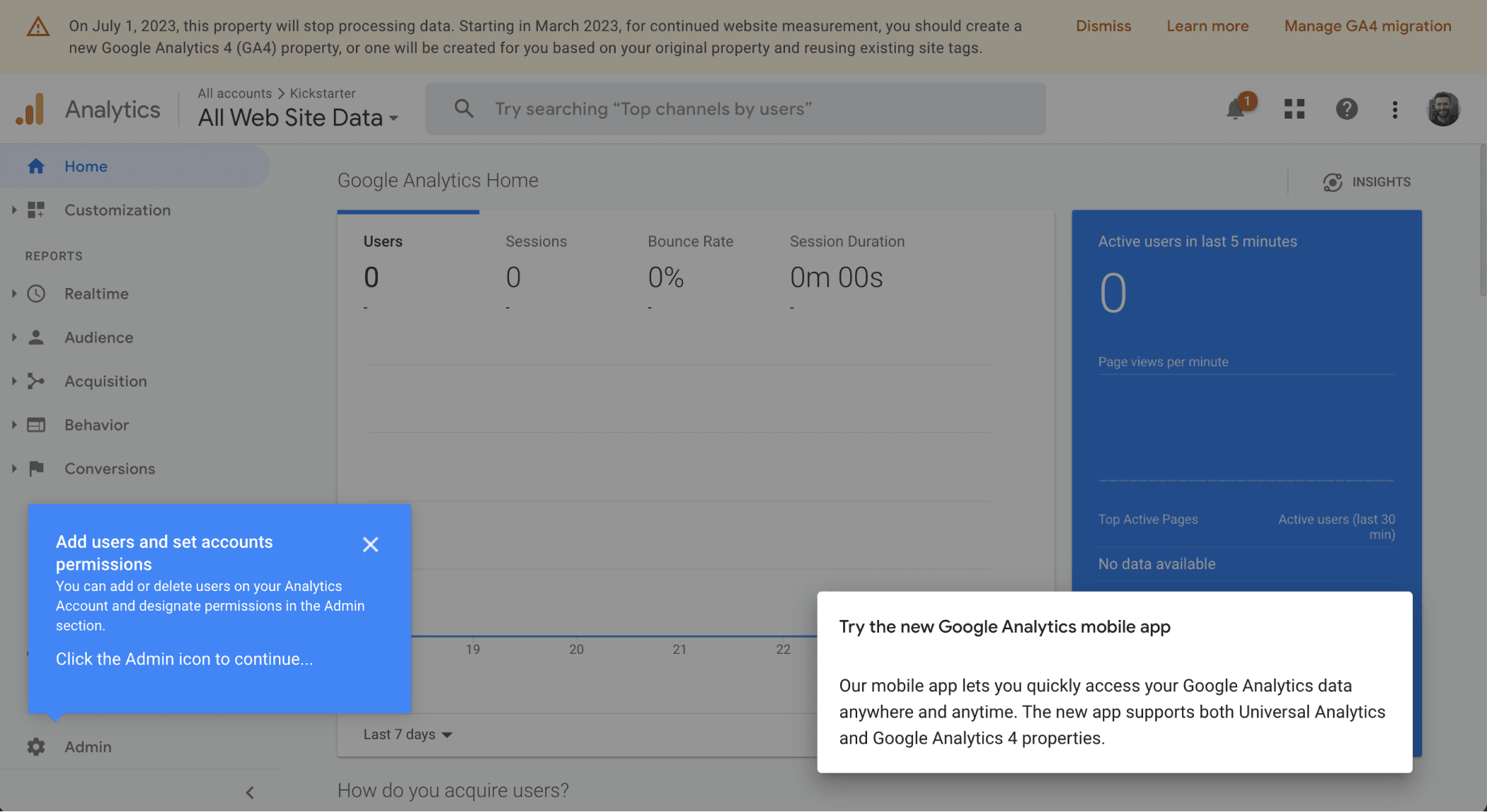
Task: Click 'How do you acquire users?' heading
Action: click(x=453, y=791)
